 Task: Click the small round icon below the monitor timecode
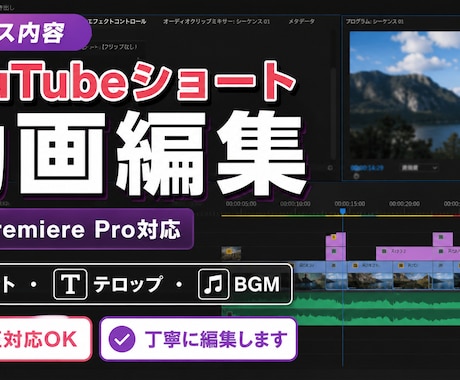tap(356, 176)
